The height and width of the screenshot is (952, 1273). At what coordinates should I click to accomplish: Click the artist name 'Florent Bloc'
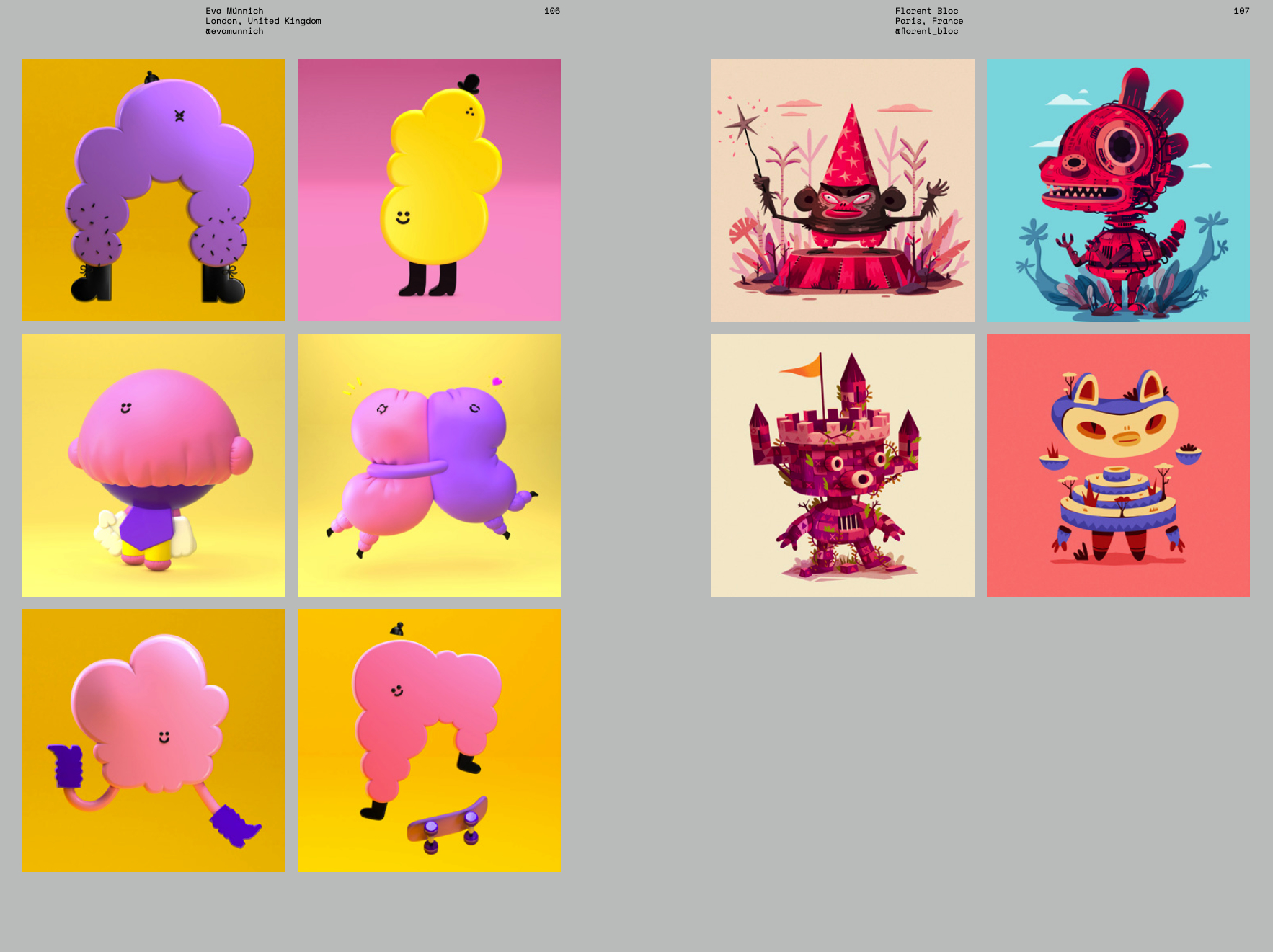926,11
